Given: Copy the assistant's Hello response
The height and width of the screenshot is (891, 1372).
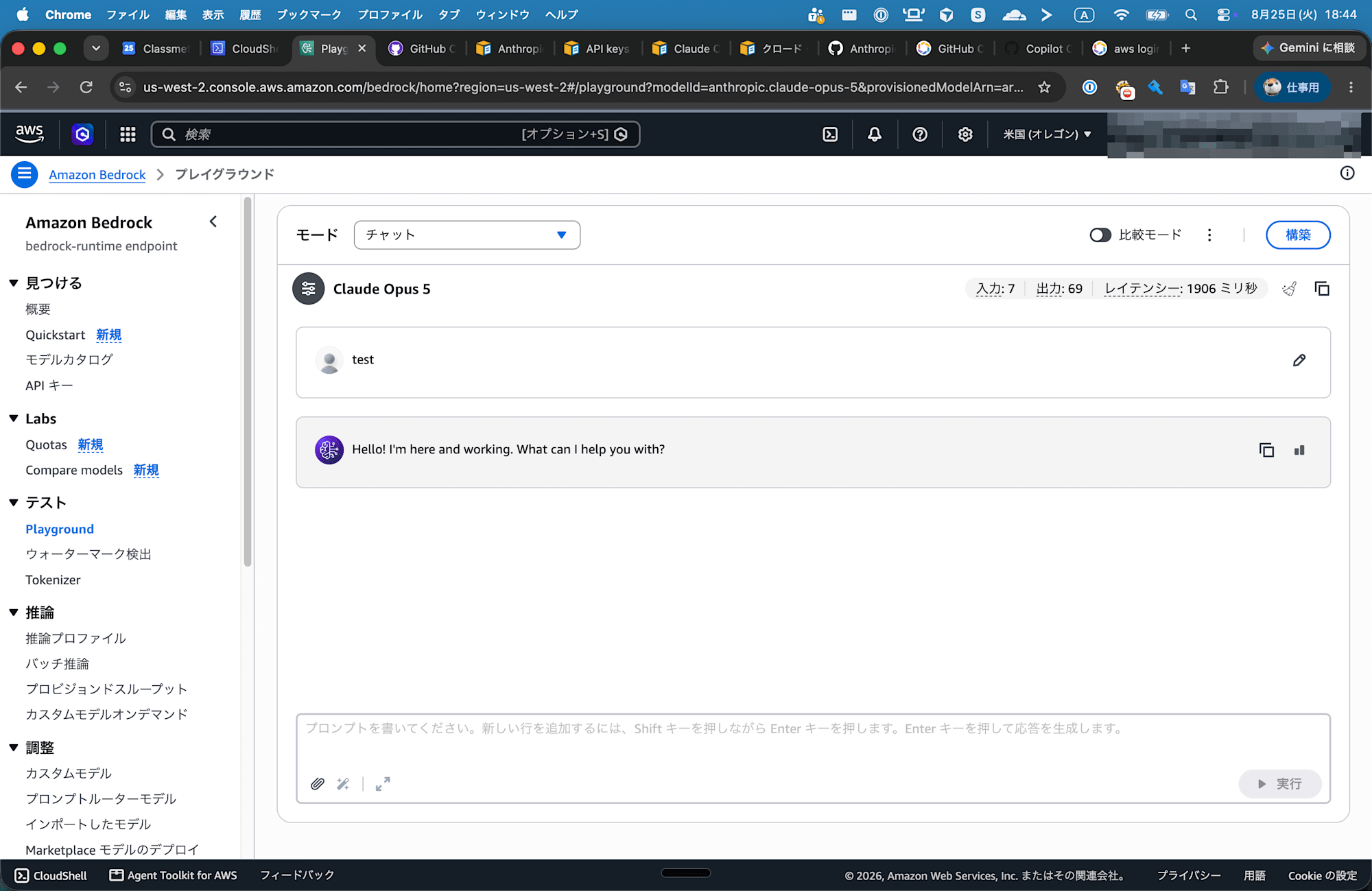Looking at the screenshot, I should [x=1266, y=450].
